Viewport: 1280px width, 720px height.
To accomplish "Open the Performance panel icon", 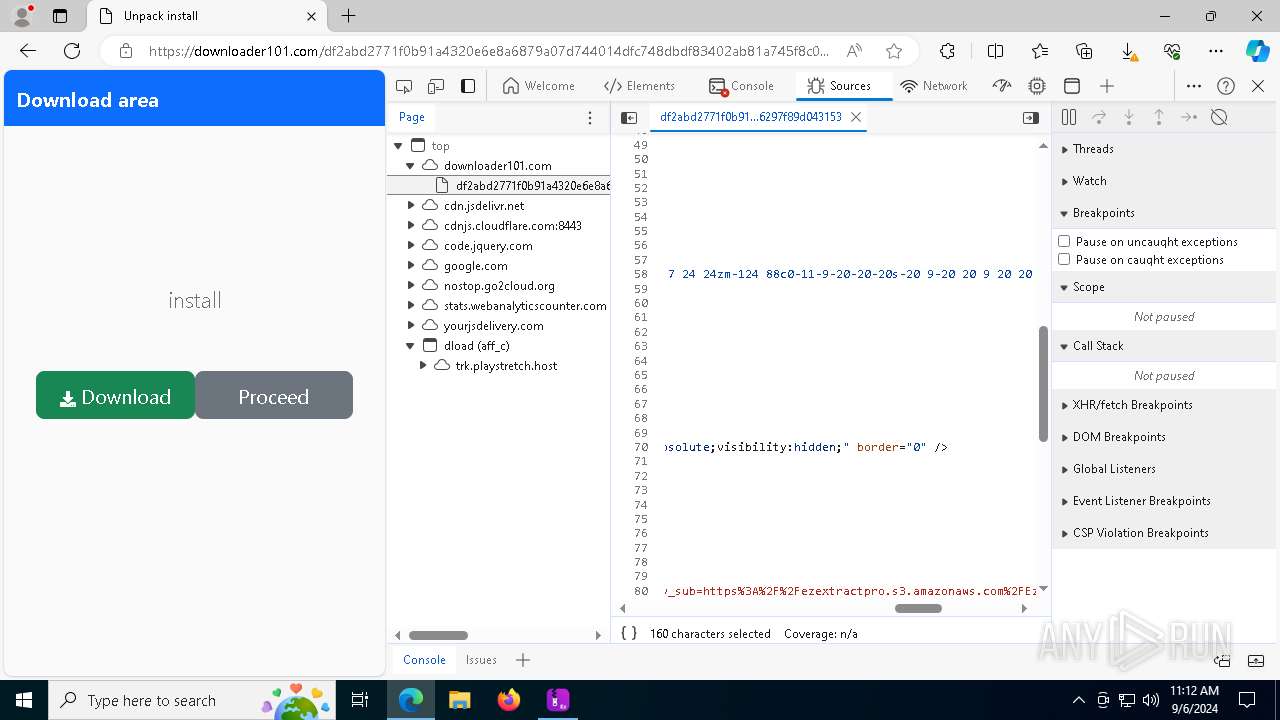I will pyautogui.click(x=1002, y=86).
